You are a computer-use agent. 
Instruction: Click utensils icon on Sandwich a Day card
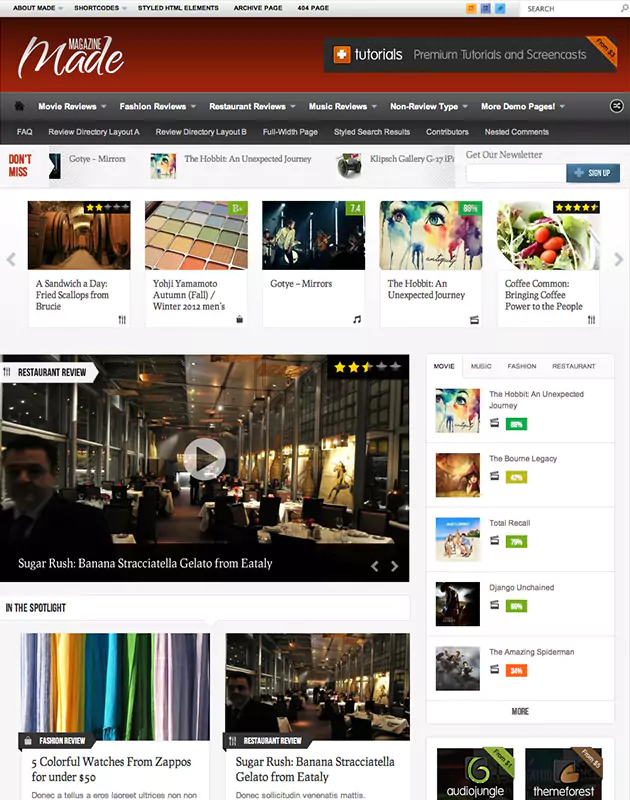pos(122,319)
